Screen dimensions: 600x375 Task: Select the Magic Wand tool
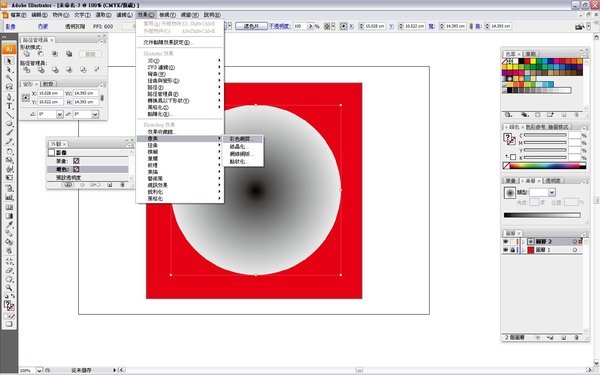(9, 79)
